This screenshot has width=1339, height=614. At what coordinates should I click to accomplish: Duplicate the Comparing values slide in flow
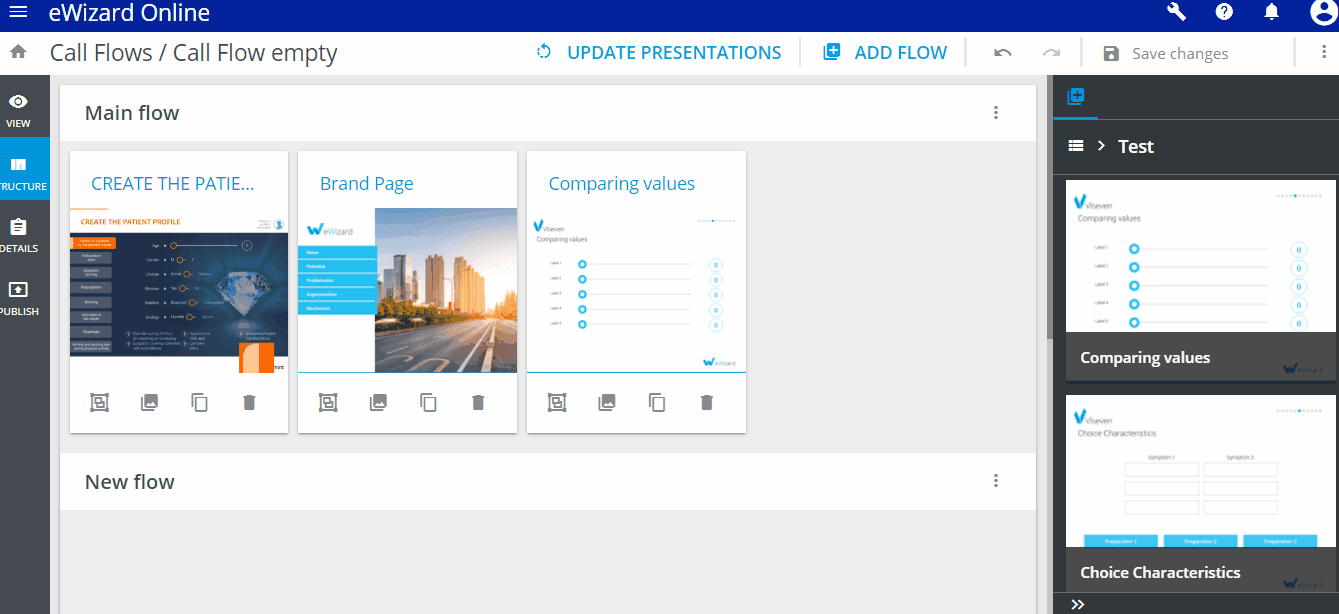pyautogui.click(x=657, y=402)
